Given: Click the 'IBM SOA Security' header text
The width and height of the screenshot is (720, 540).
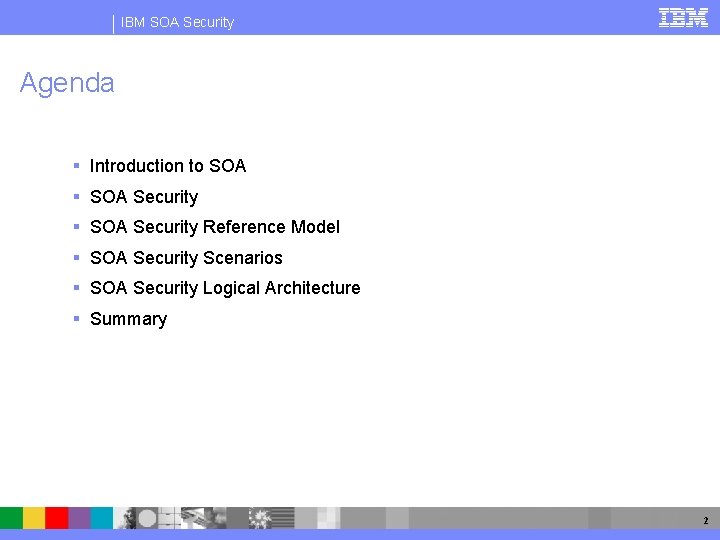Looking at the screenshot, I should (177, 22).
